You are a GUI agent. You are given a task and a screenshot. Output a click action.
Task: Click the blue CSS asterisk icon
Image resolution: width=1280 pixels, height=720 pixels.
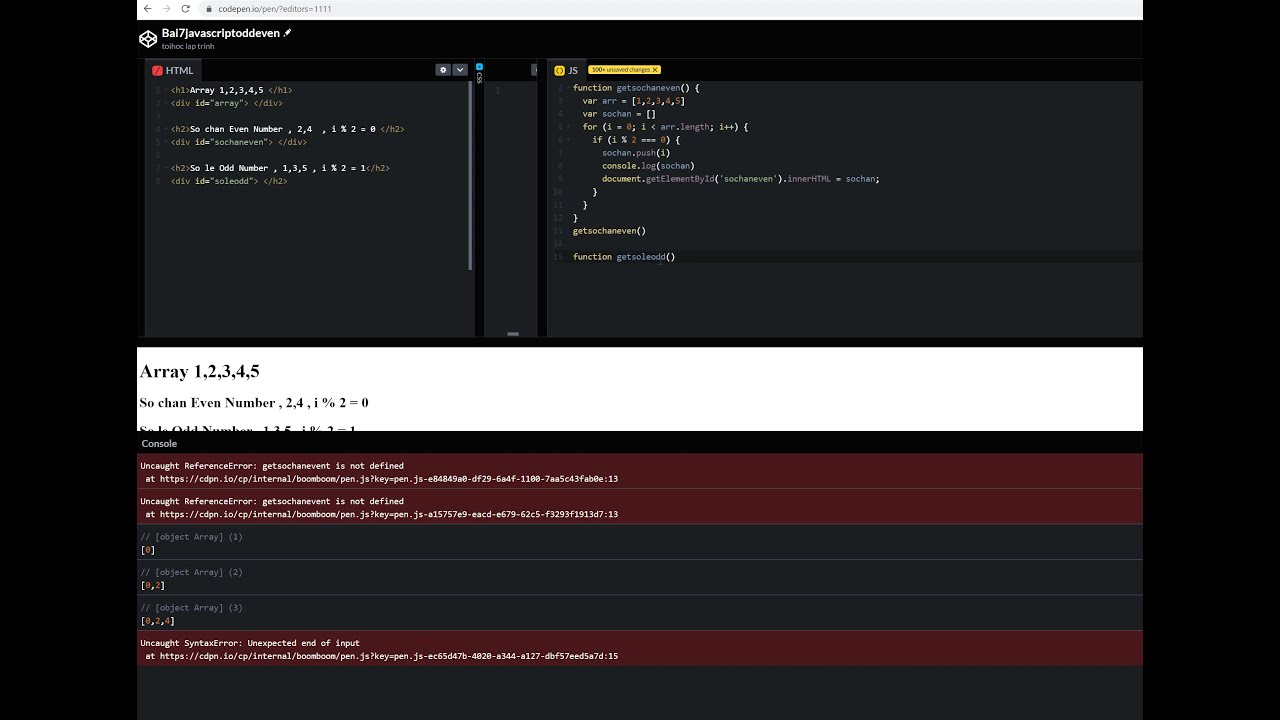(479, 67)
